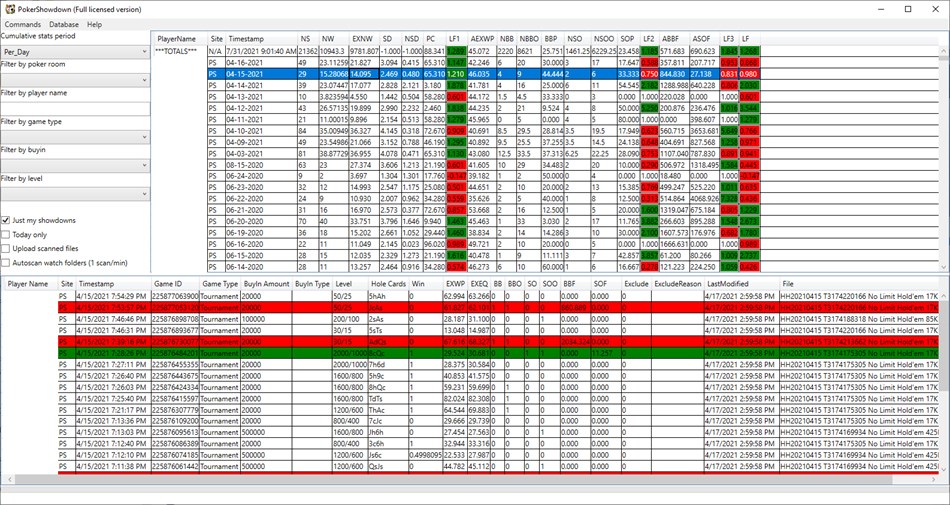Click the 0.750 red LF2 cell
Image resolution: width=950 pixels, height=505 pixels.
pyautogui.click(x=650, y=74)
